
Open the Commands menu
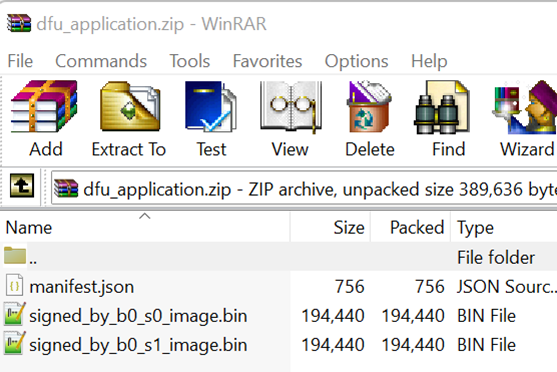101,61
